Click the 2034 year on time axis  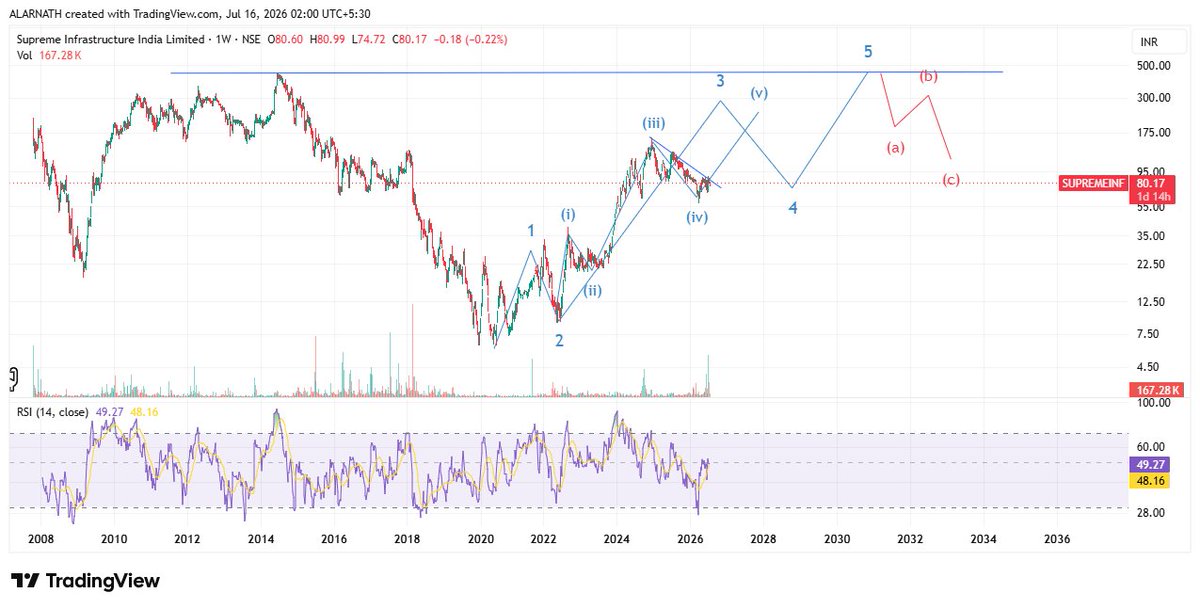[x=983, y=538]
